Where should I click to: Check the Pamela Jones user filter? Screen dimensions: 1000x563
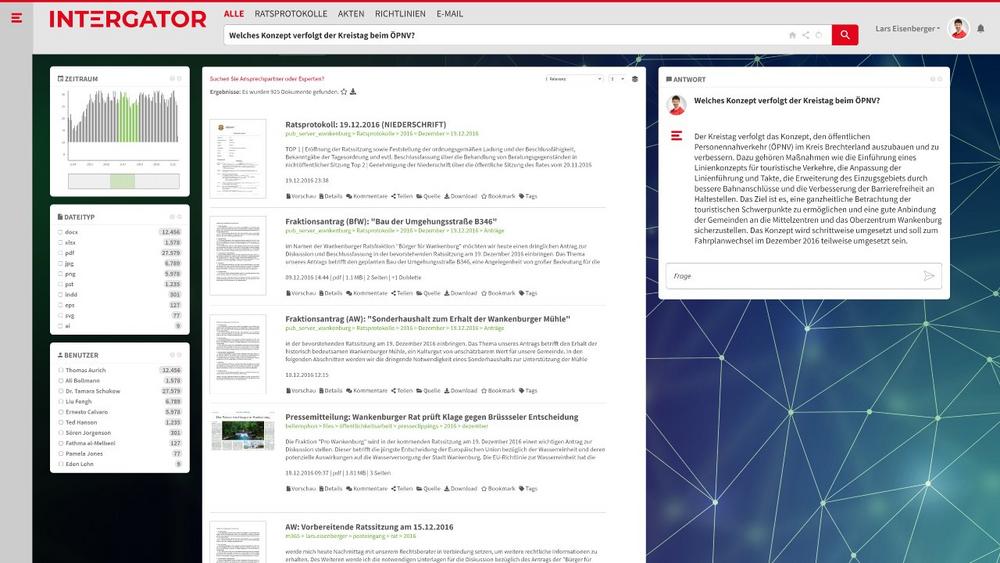tap(61, 453)
